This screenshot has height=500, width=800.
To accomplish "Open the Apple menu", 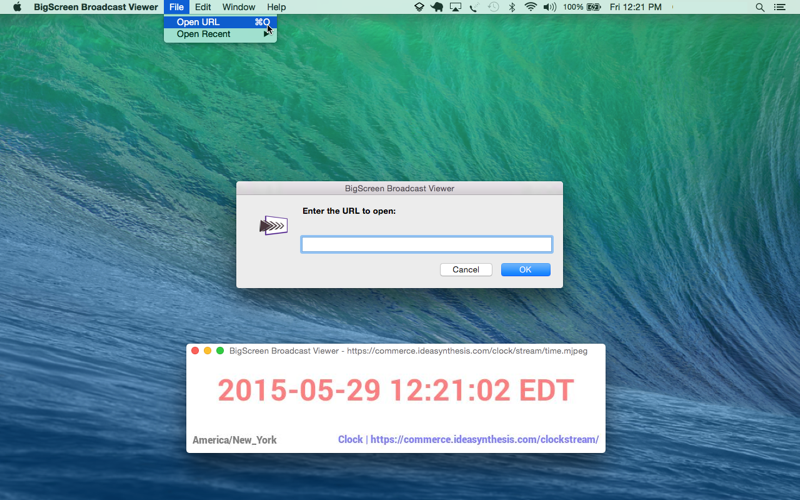I will 17,7.
